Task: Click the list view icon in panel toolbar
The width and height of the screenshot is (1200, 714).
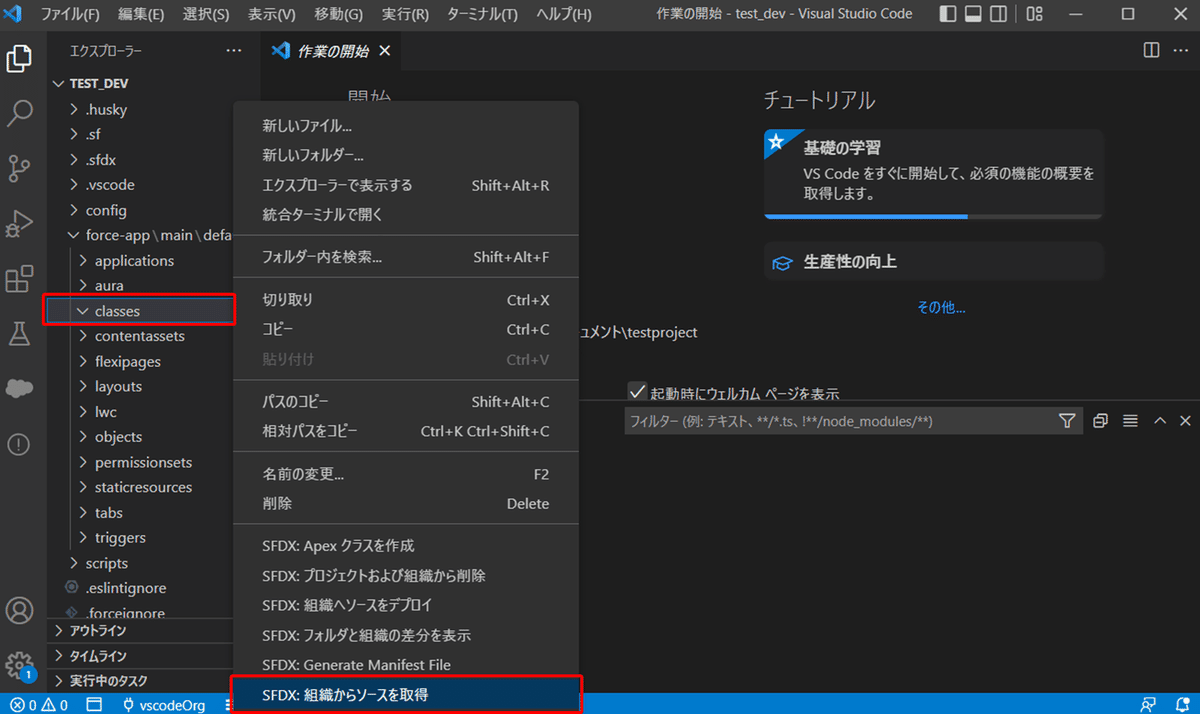Action: coord(1131,421)
